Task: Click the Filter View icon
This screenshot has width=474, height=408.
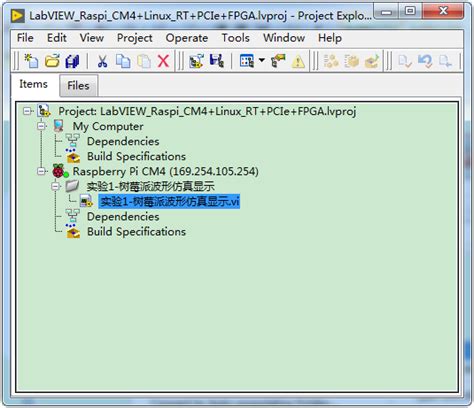Action: (247, 61)
